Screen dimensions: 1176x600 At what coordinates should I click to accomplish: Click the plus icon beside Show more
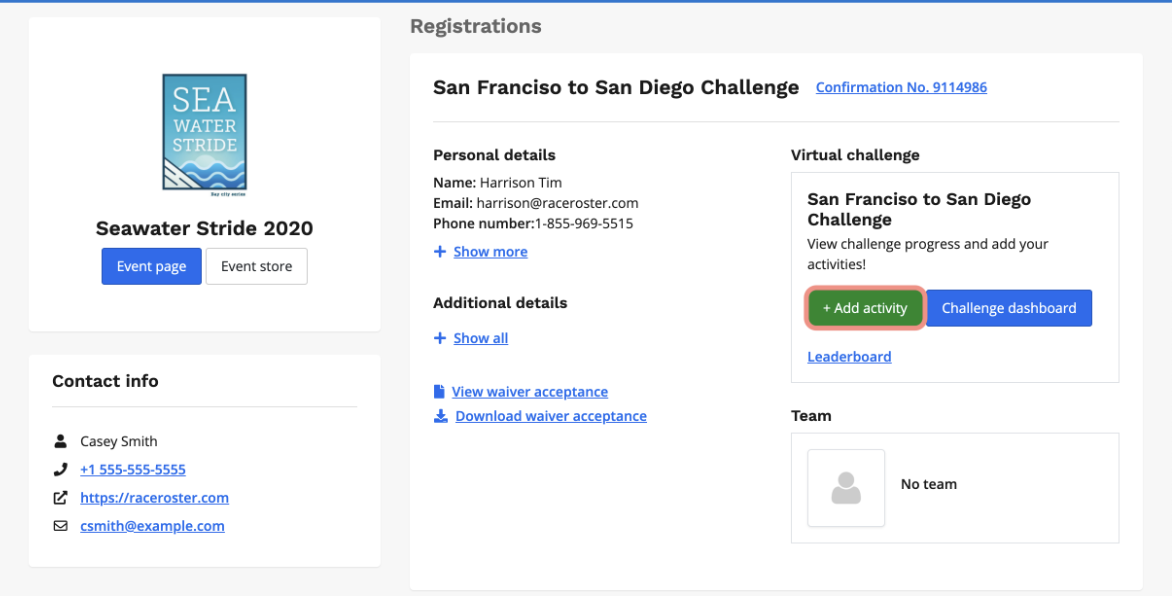[440, 252]
